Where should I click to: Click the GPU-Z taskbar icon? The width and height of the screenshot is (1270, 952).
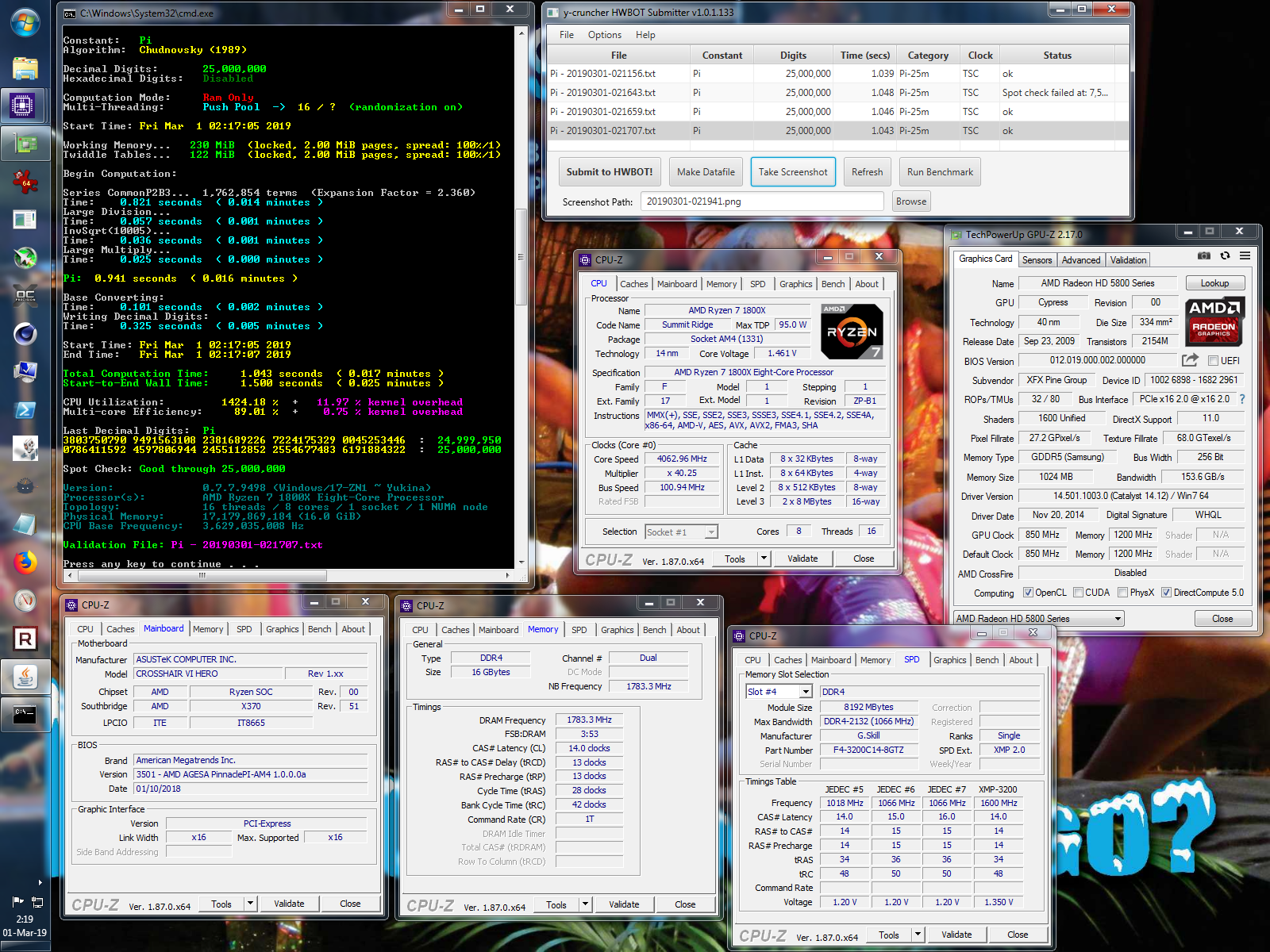(24, 144)
